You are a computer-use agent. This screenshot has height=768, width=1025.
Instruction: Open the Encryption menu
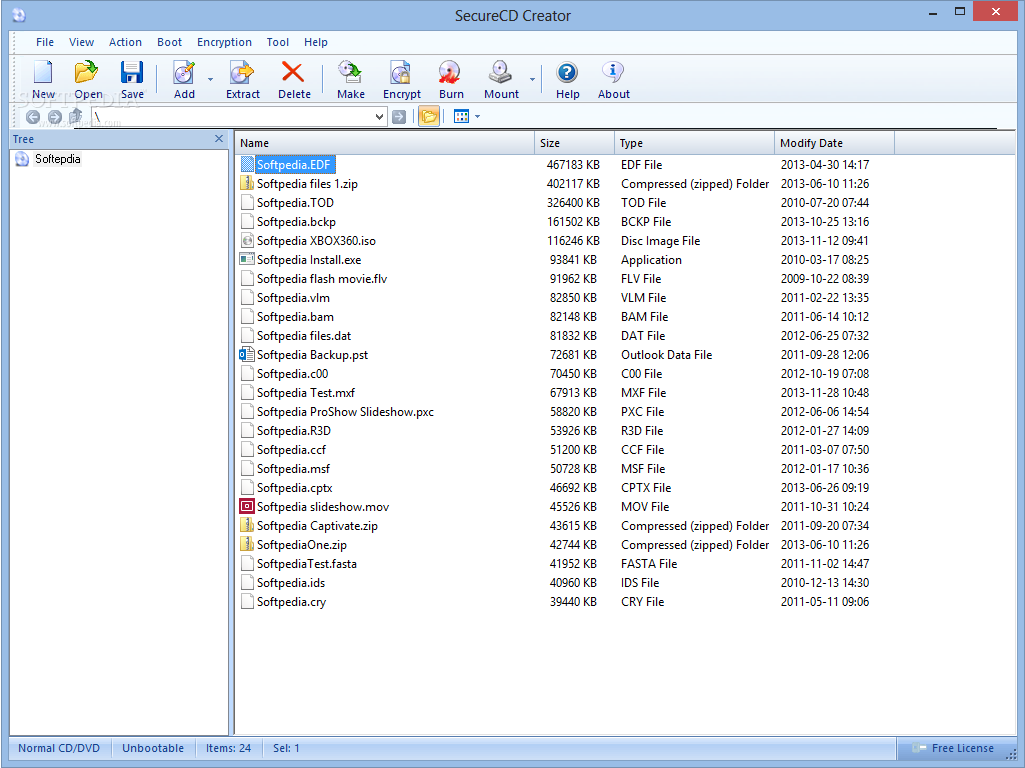(x=224, y=42)
